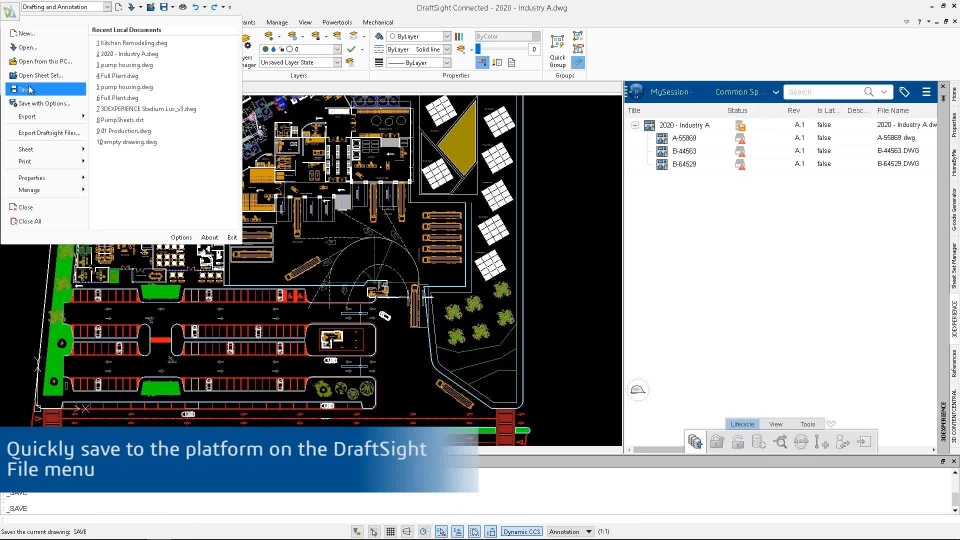Viewport: 960px width, 540px height.
Task: Open the View ribbon tab
Action: coord(305,22)
